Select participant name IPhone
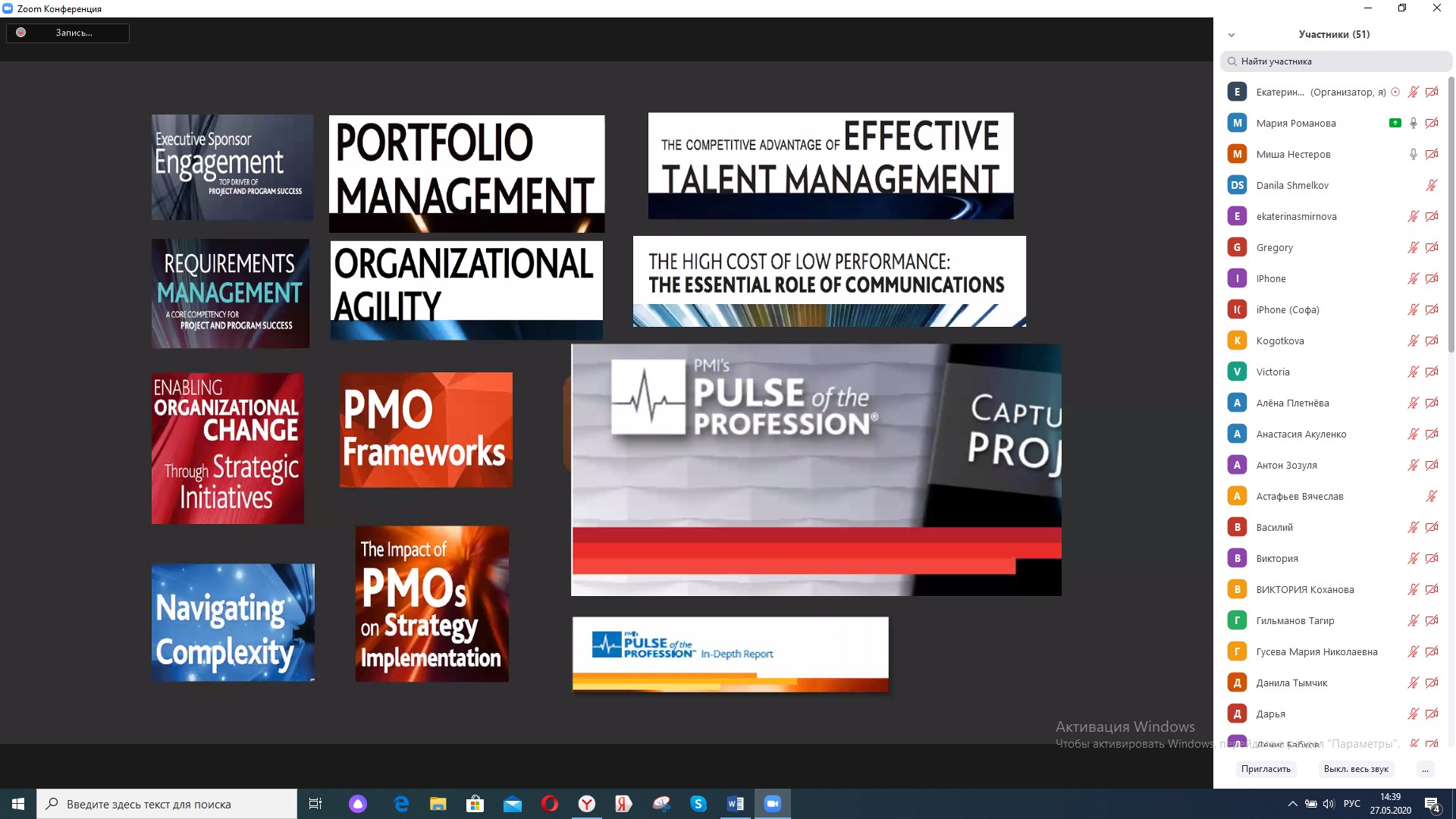The width and height of the screenshot is (1456, 819). (1271, 278)
